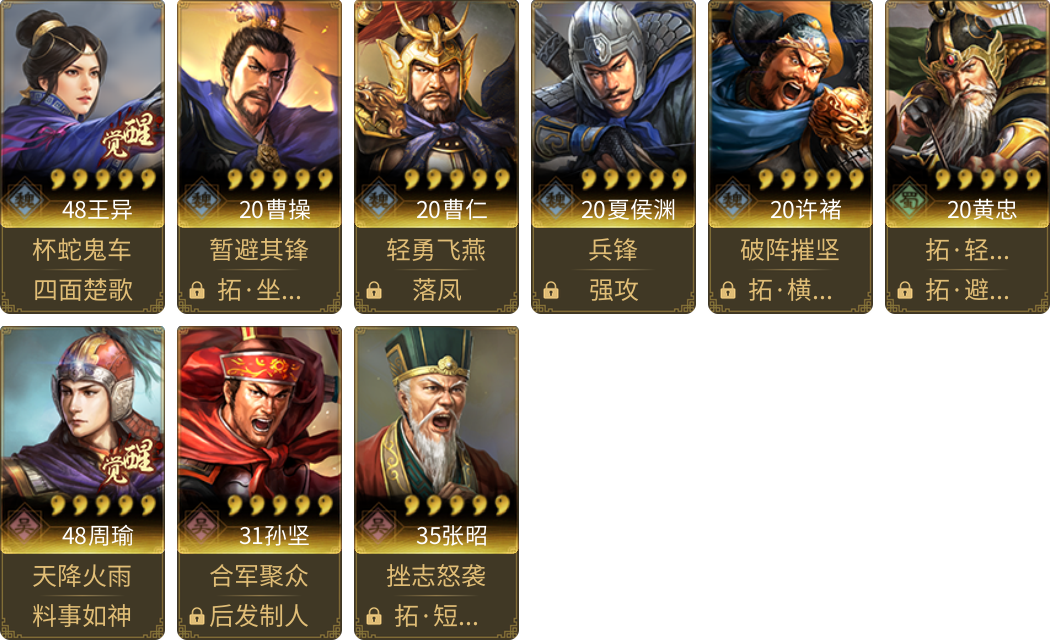1050x640 pixels.
Task: Click the Wu faction badge on 张昭's card
Action: pyautogui.click(x=378, y=524)
